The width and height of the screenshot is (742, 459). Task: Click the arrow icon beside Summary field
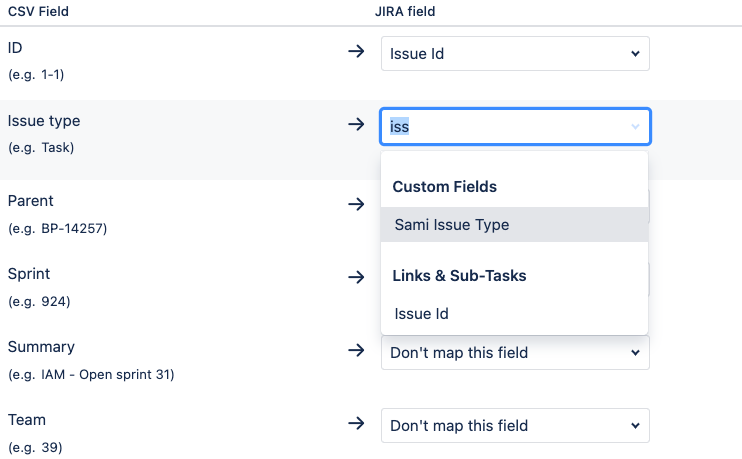pos(356,350)
